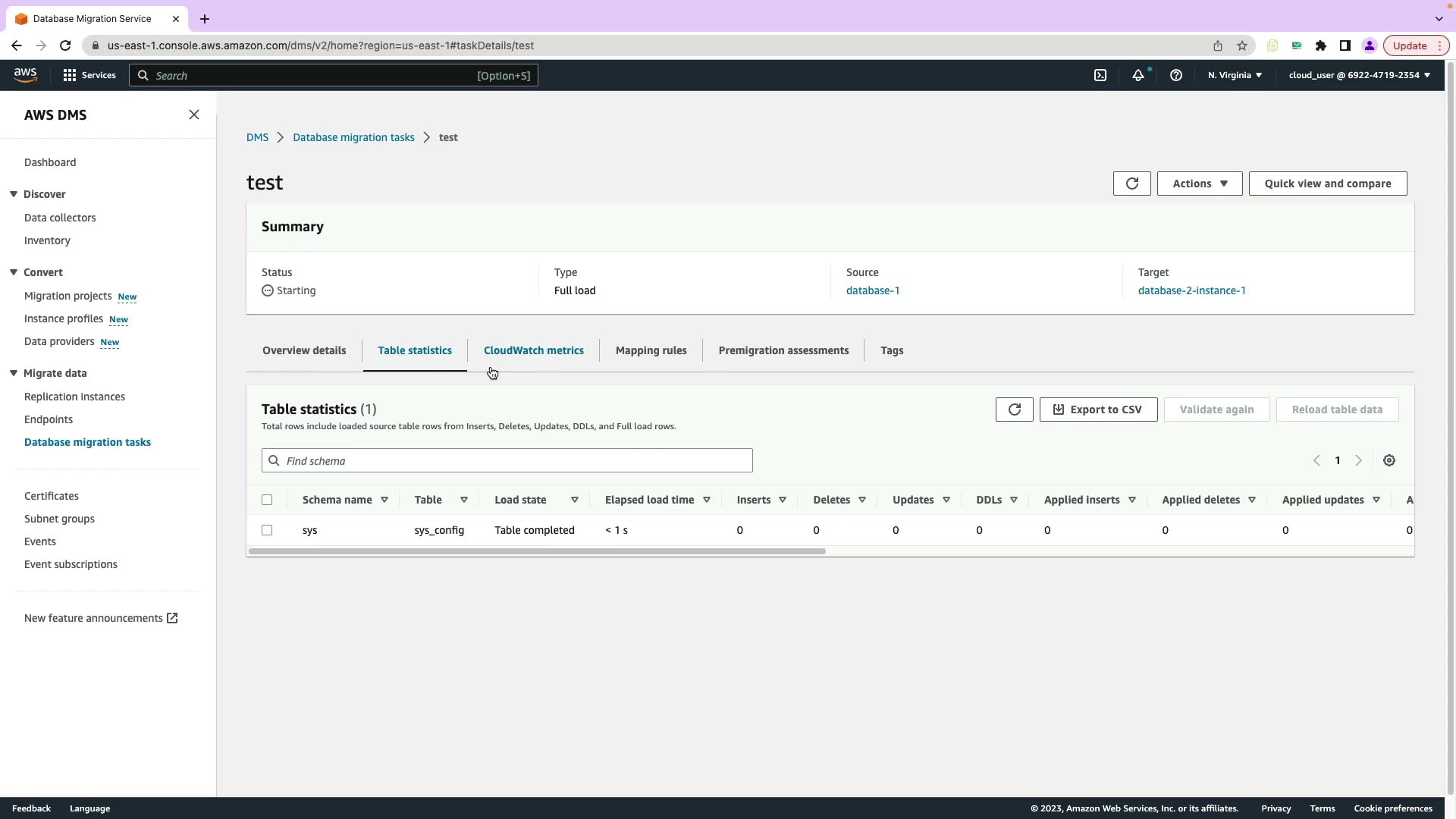
Task: Close the AWS DMS sidebar
Action: coord(194,115)
